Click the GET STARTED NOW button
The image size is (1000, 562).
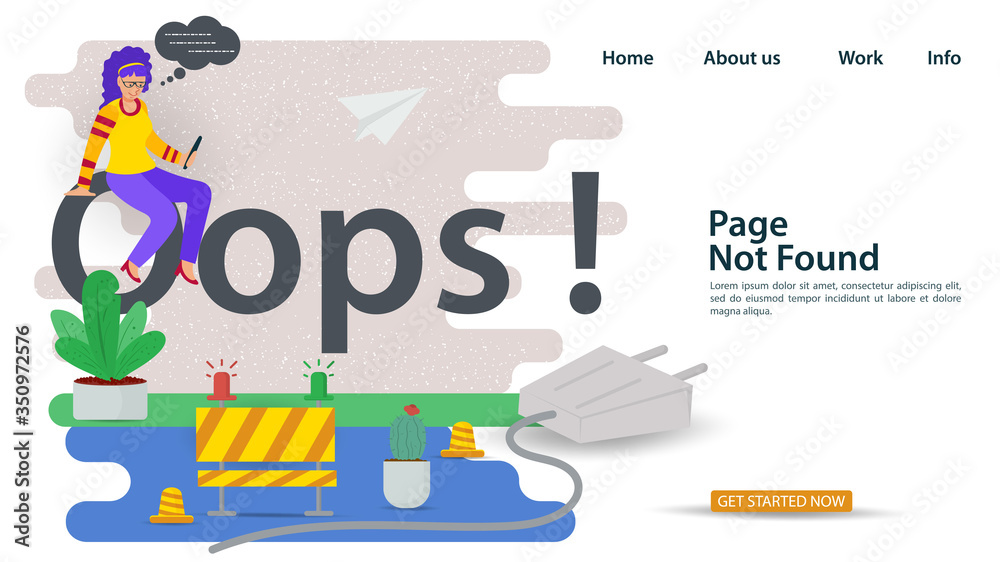(781, 501)
